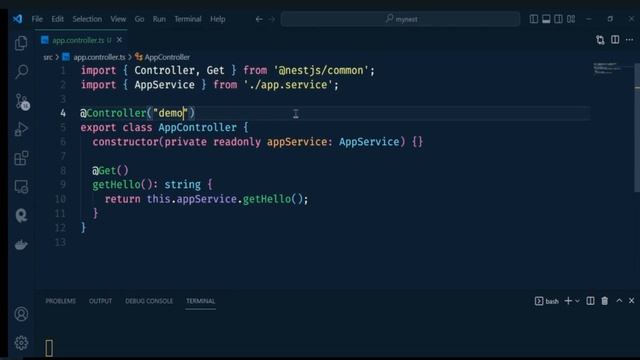
Task: Switch to the Debug Console panel tab
Action: (x=149, y=301)
